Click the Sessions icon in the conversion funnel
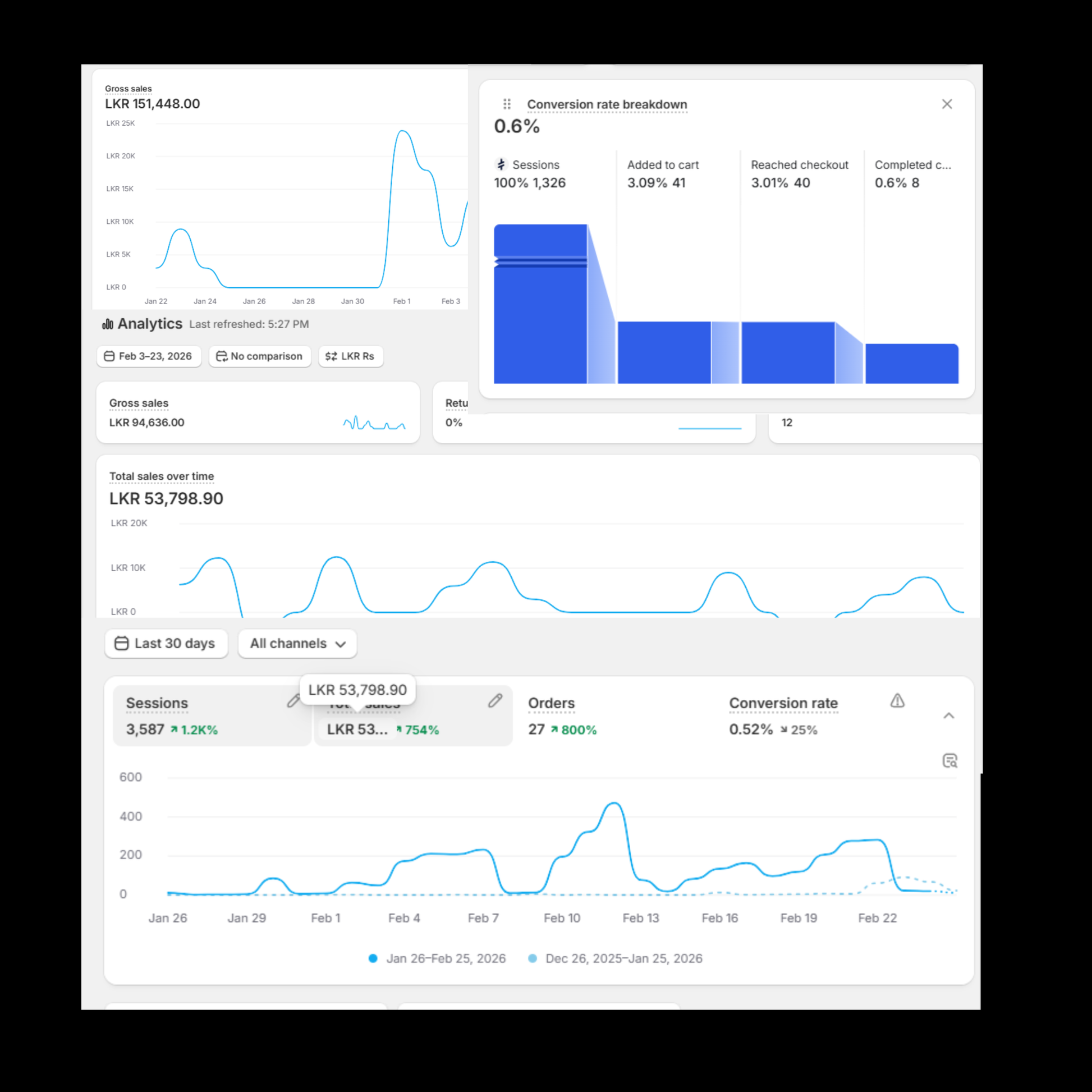Viewport: 1092px width, 1092px height. tap(501, 164)
